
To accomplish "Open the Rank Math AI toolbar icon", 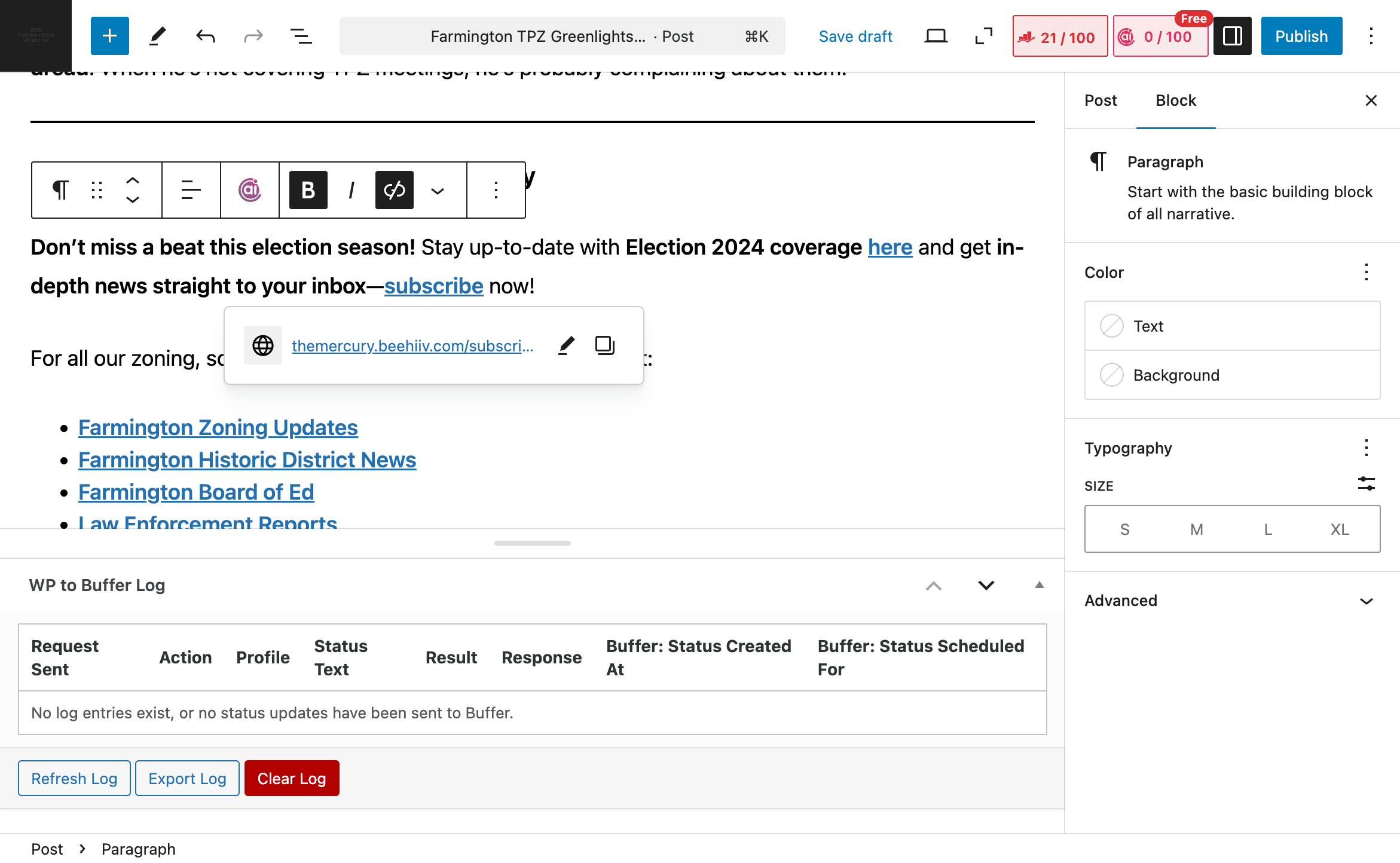I will click(x=250, y=190).
